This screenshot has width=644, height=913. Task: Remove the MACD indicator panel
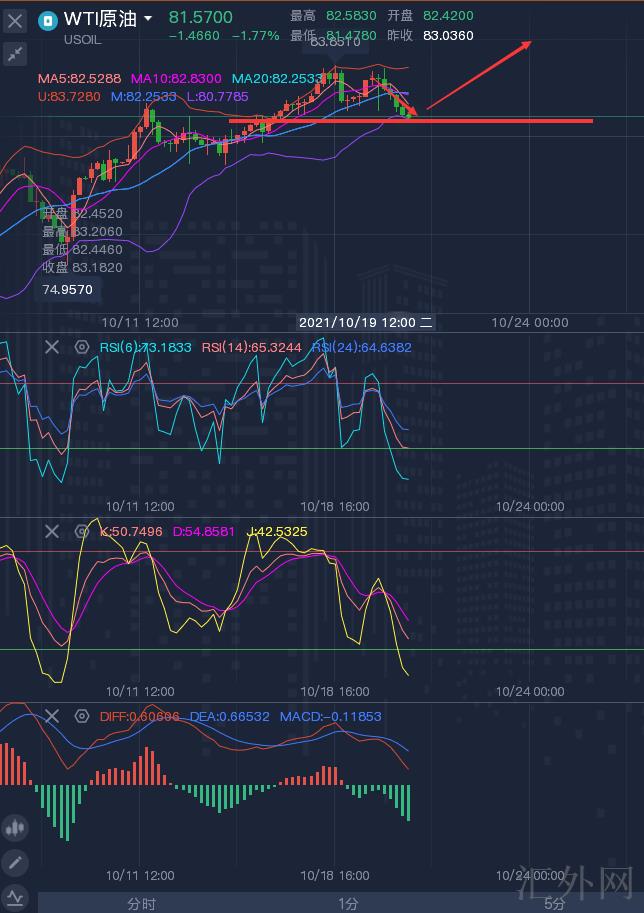tap(52, 716)
